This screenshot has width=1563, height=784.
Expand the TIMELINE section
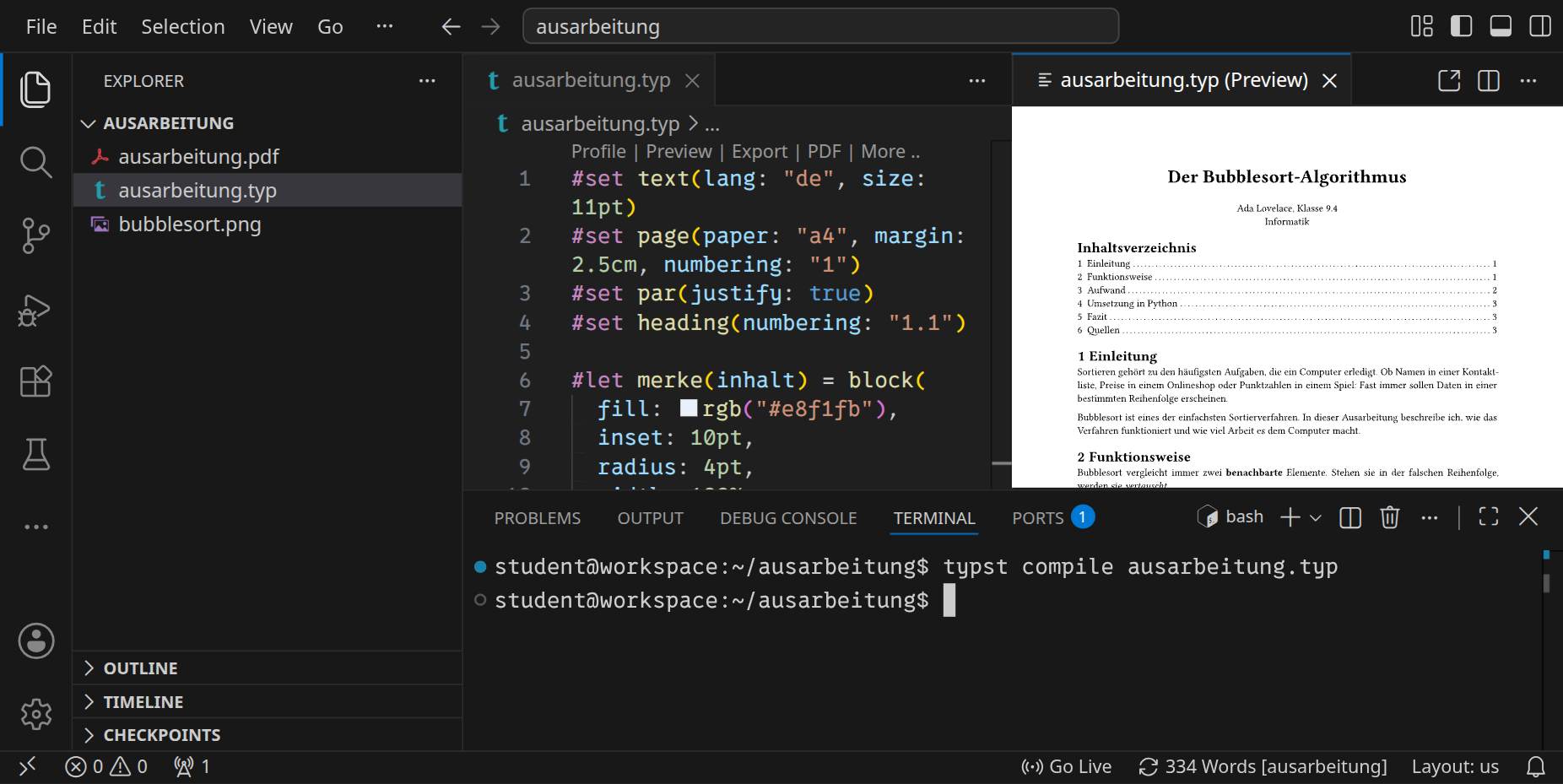(x=267, y=702)
